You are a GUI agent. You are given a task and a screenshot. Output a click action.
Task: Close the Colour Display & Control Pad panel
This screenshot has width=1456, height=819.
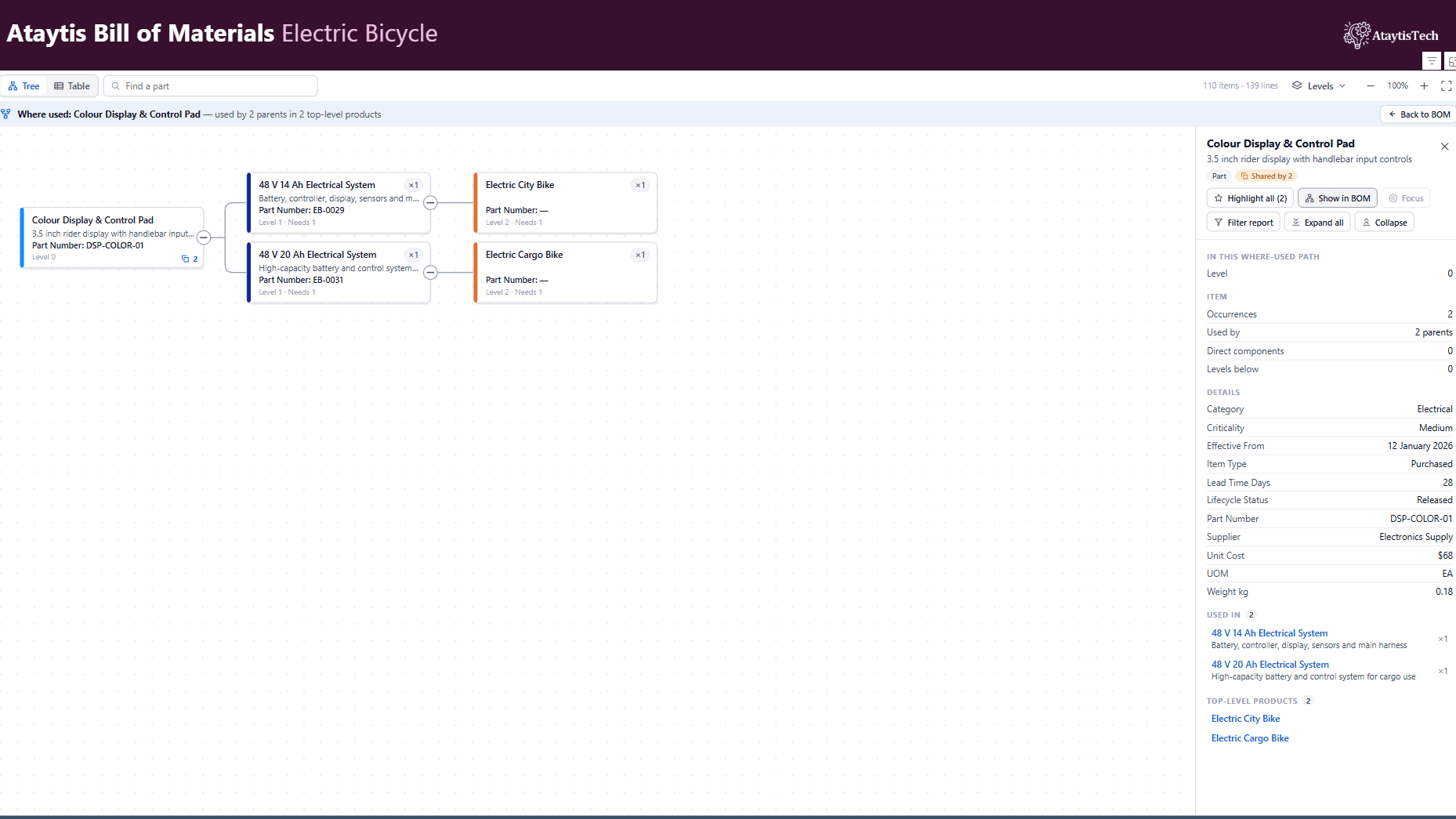click(1444, 147)
